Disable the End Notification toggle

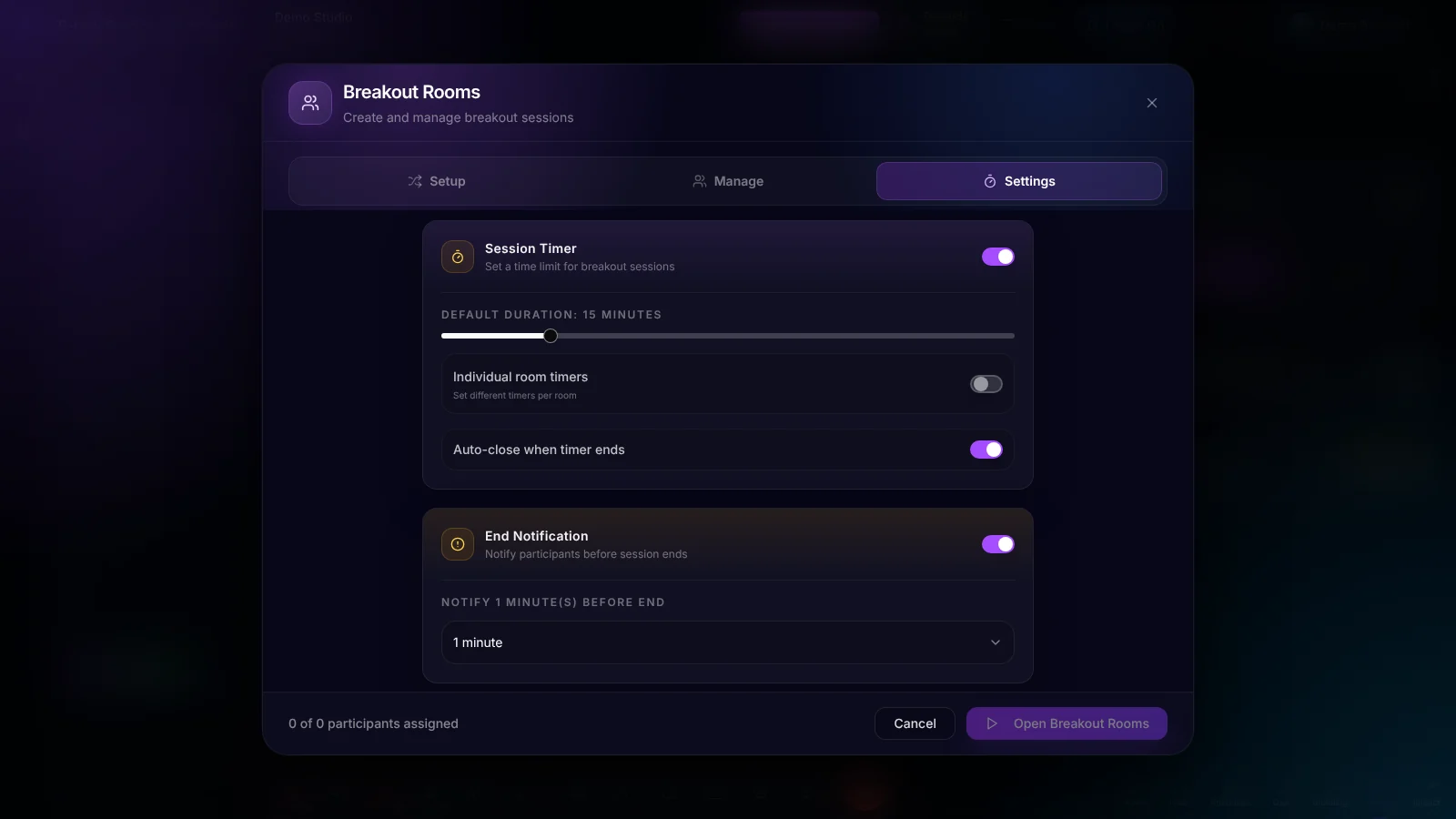(998, 544)
